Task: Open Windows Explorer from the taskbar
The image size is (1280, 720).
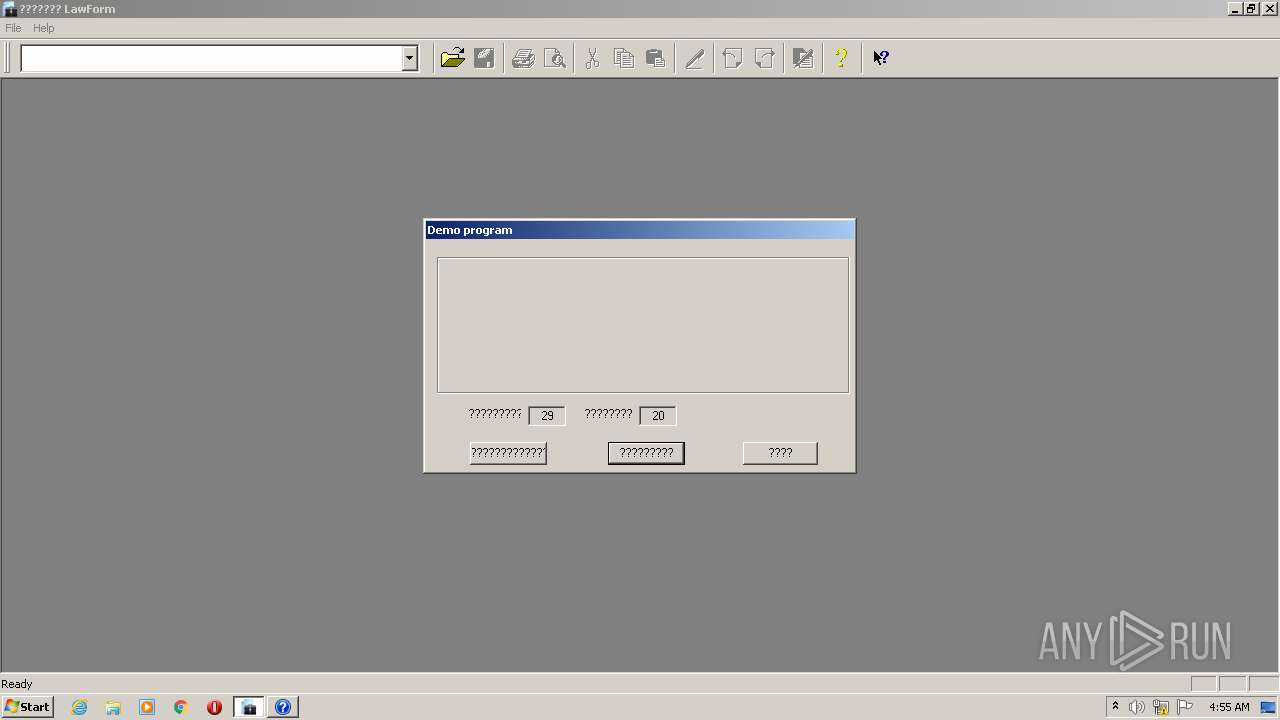Action: coord(113,707)
